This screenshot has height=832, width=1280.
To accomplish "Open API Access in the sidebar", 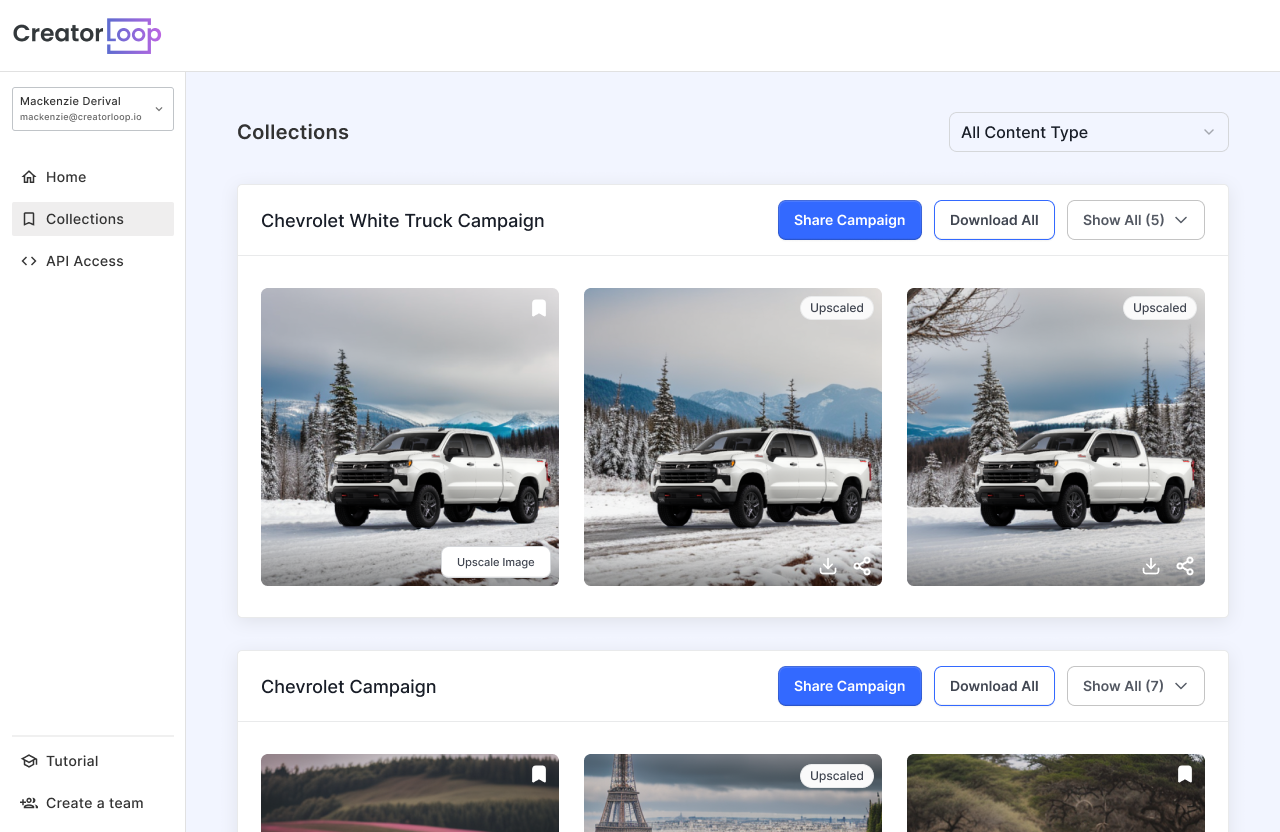I will pos(93,261).
